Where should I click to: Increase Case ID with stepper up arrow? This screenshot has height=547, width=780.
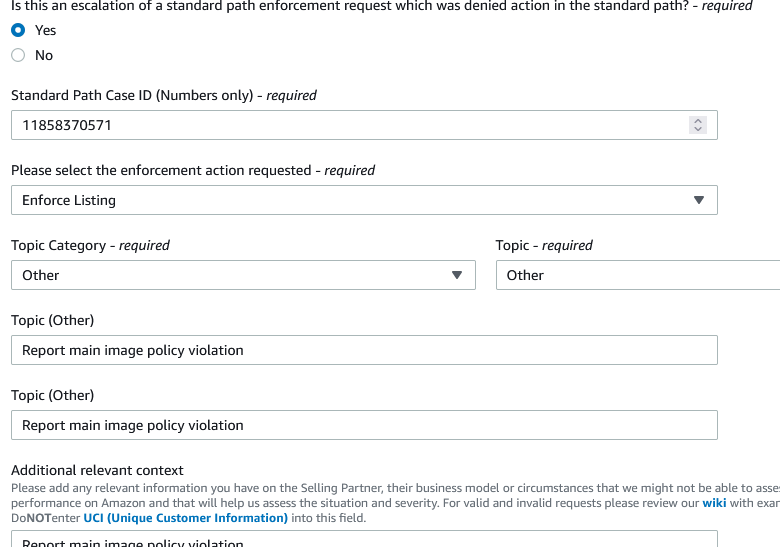(698, 121)
